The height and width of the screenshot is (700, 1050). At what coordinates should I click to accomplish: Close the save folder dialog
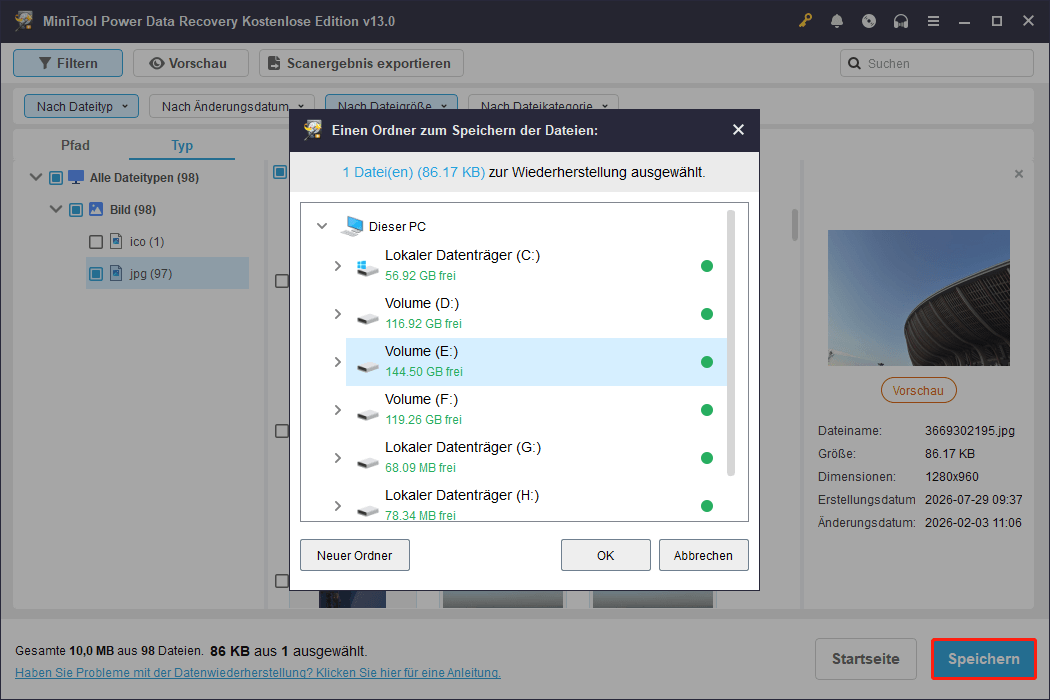tap(738, 129)
